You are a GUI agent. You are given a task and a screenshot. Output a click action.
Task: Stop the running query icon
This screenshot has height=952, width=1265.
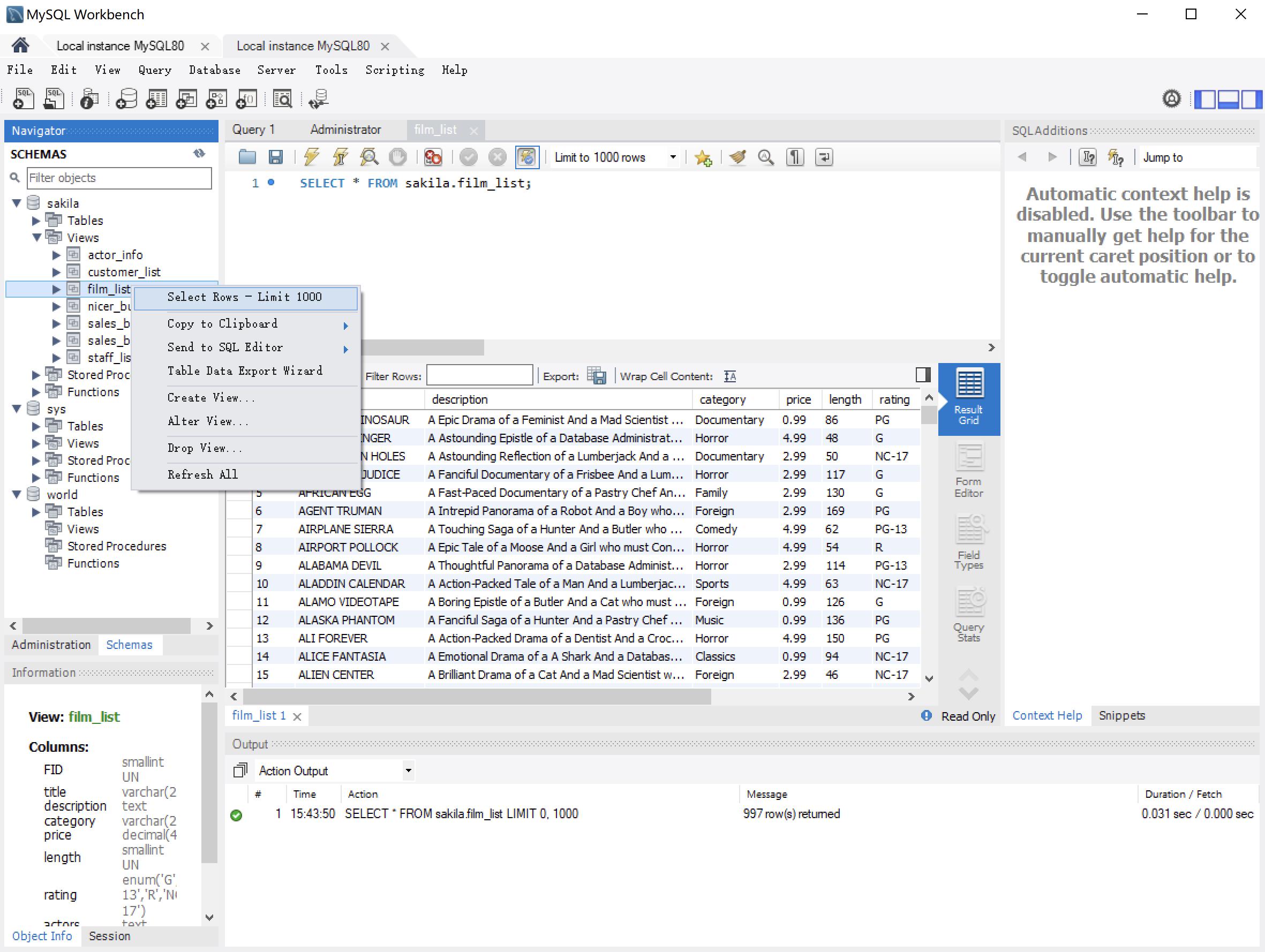(397, 157)
